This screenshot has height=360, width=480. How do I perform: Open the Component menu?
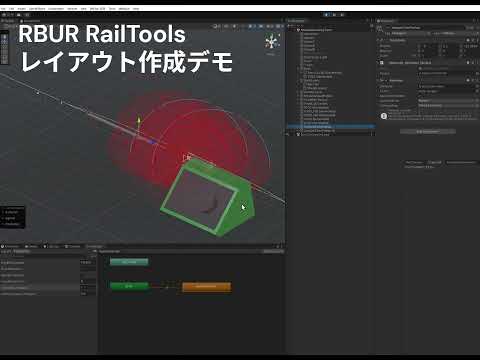point(56,8)
